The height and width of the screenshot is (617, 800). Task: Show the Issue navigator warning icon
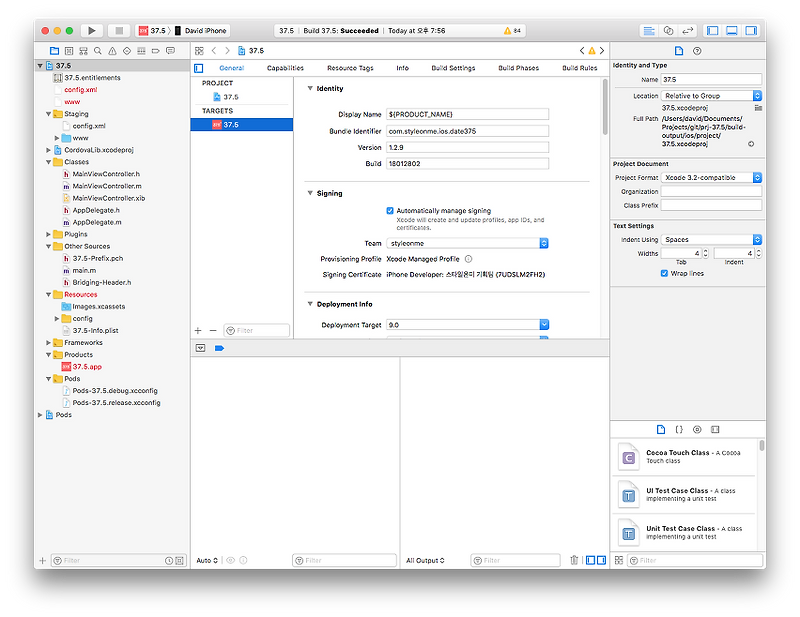112,51
